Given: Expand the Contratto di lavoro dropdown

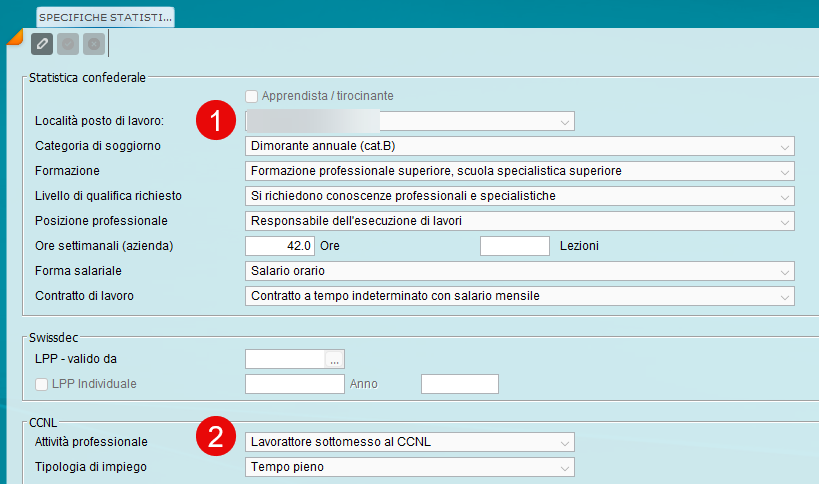Looking at the screenshot, I should (784, 296).
